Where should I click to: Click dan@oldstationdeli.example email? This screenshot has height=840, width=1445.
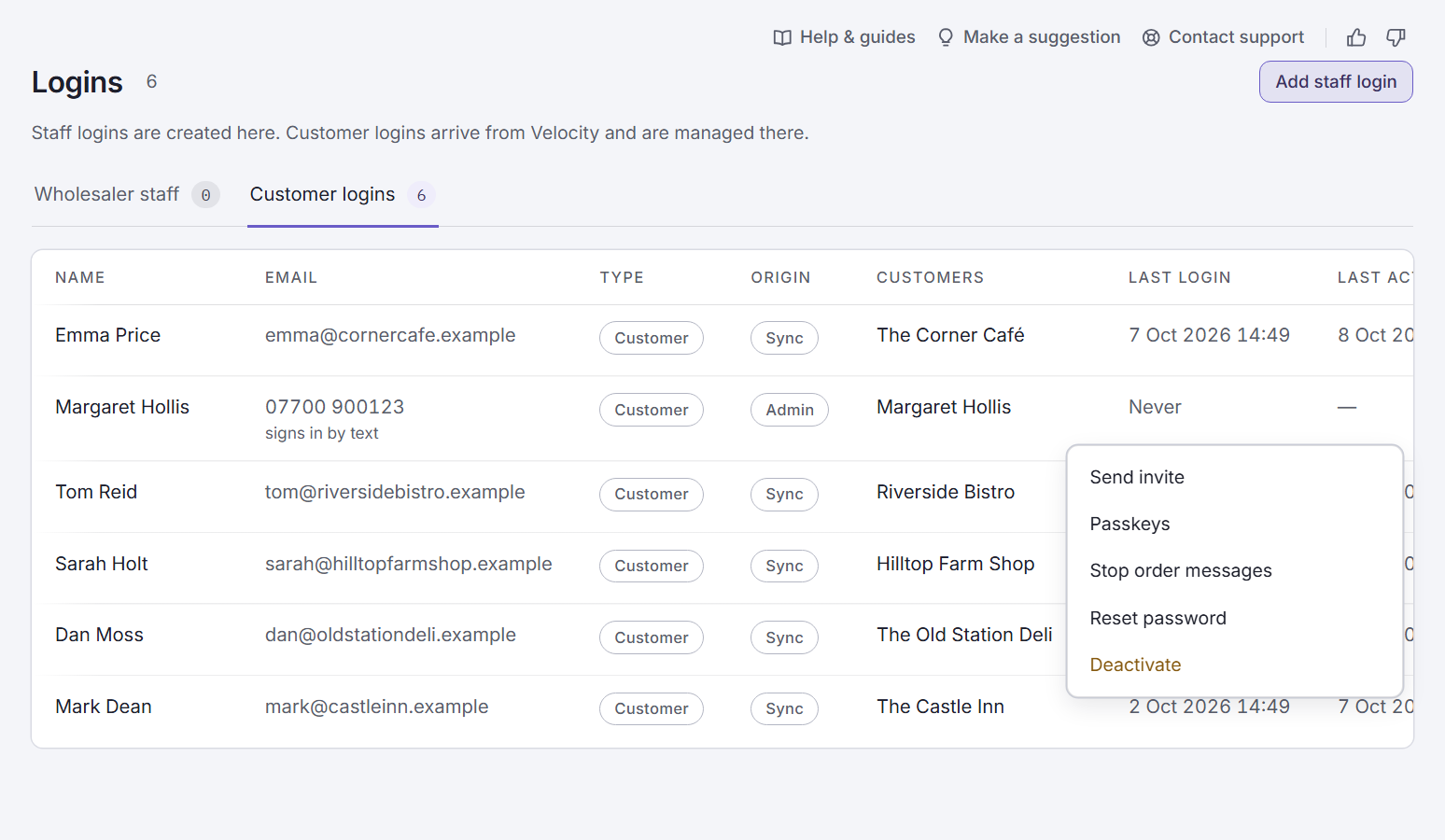point(390,635)
